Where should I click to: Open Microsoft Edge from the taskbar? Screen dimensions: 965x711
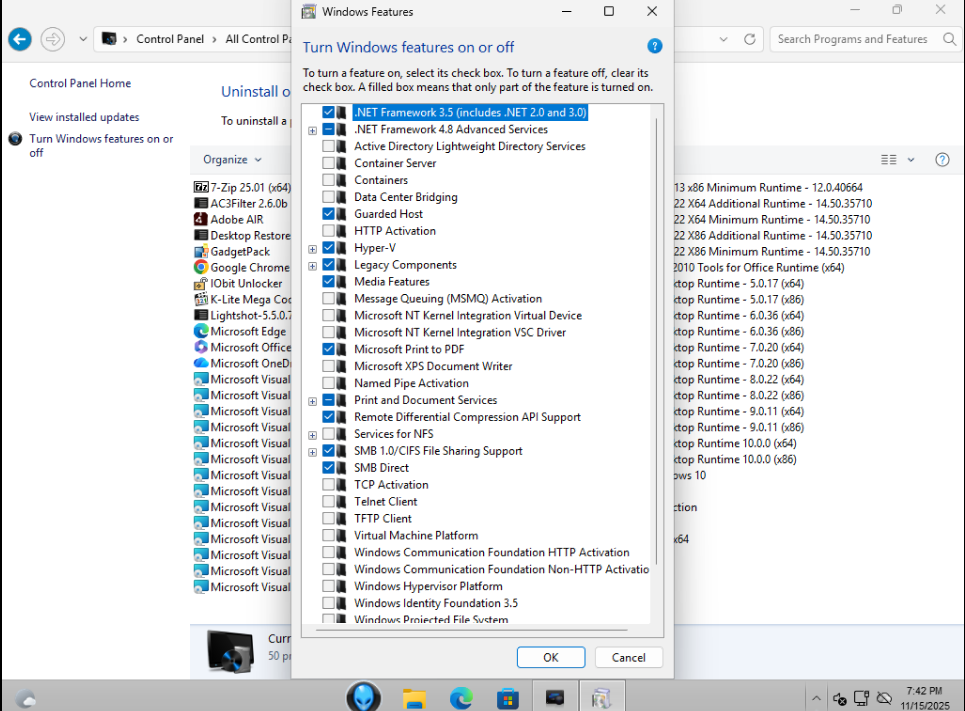click(x=461, y=697)
